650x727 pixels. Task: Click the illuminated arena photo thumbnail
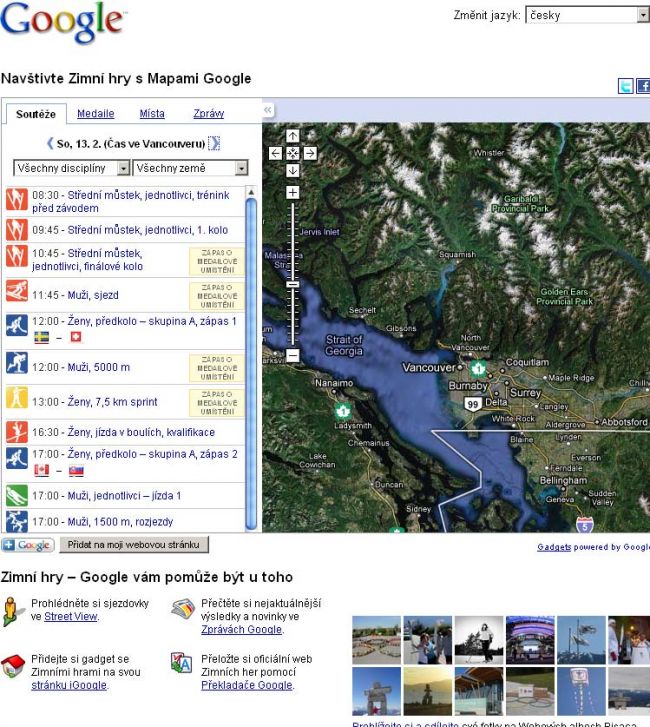(x=530, y=640)
